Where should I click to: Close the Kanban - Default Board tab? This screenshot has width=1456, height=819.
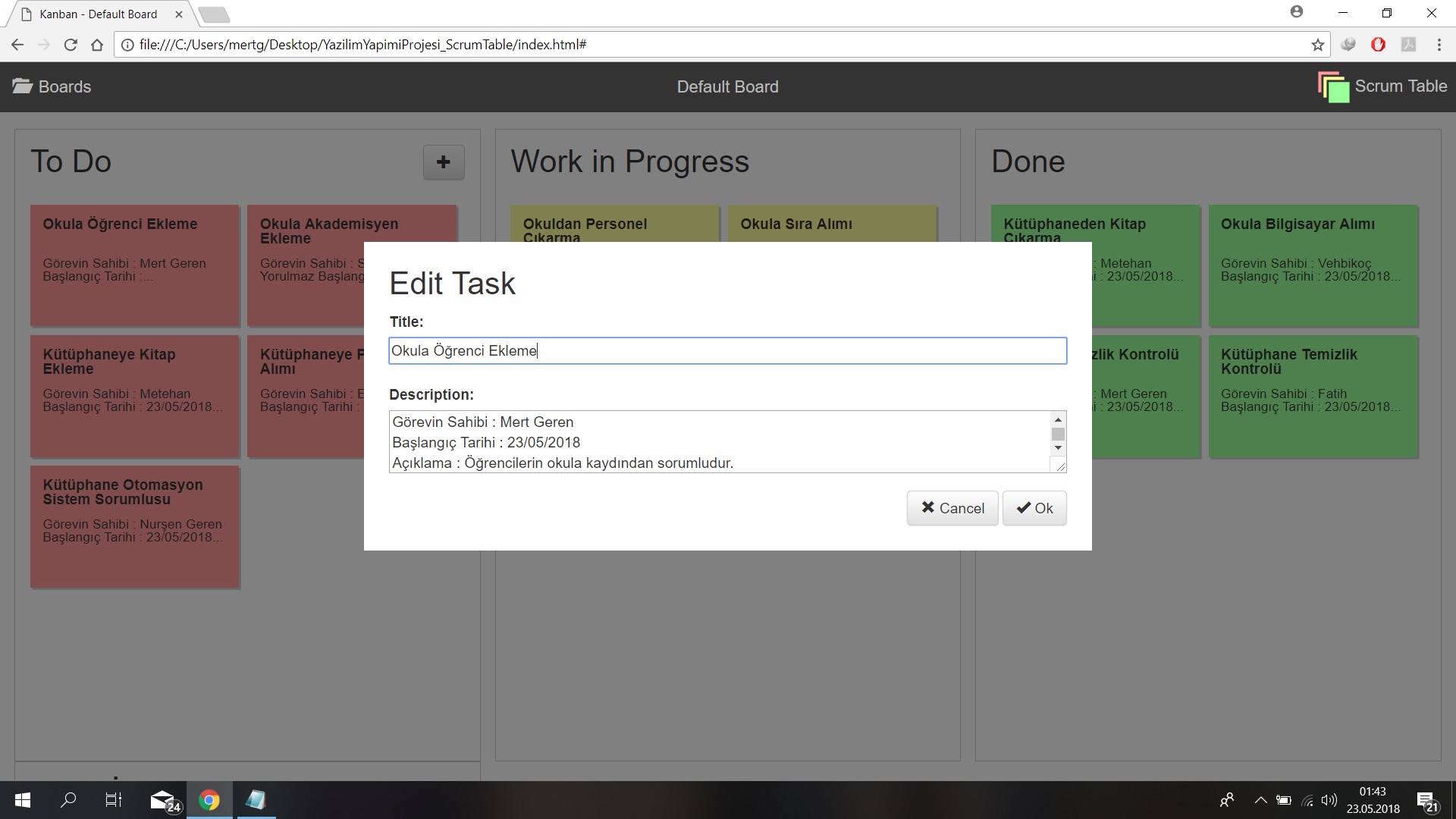pos(178,14)
